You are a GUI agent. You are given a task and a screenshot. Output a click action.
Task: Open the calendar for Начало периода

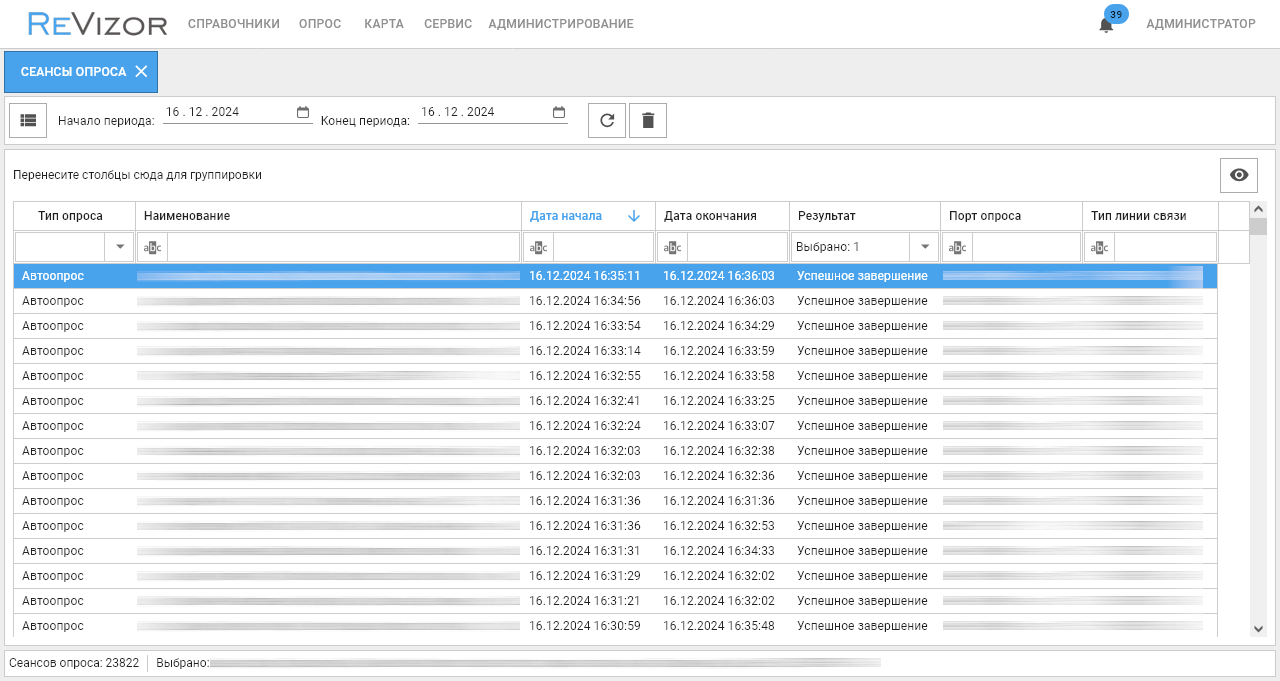pyautogui.click(x=303, y=112)
